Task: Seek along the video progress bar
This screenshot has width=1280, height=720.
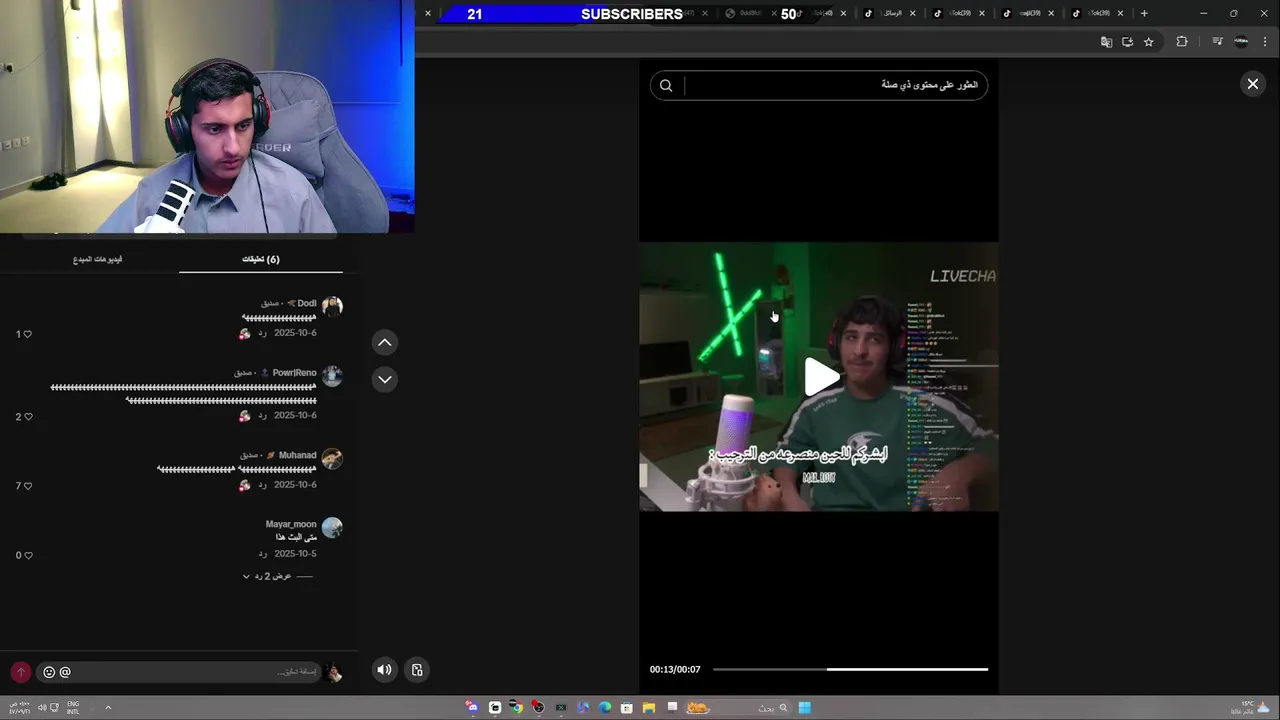Action: click(x=850, y=669)
